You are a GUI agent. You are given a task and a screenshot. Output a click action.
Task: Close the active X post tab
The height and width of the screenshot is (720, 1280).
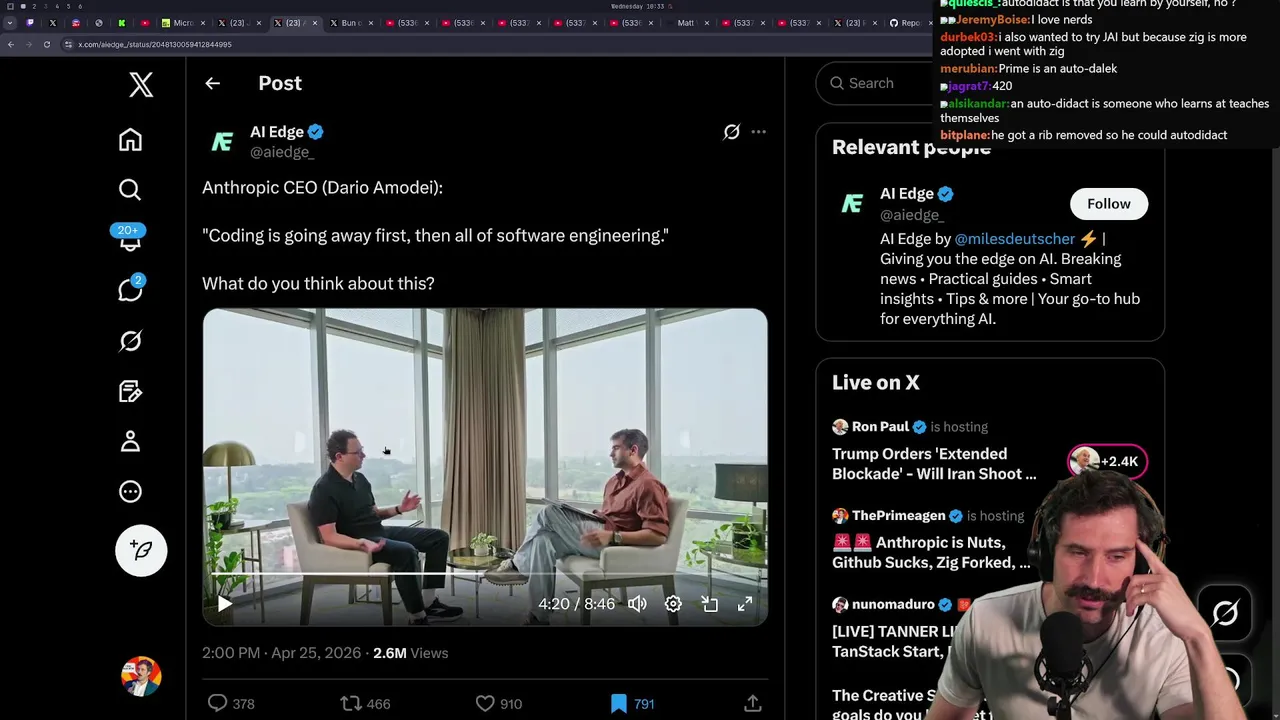tap(315, 23)
